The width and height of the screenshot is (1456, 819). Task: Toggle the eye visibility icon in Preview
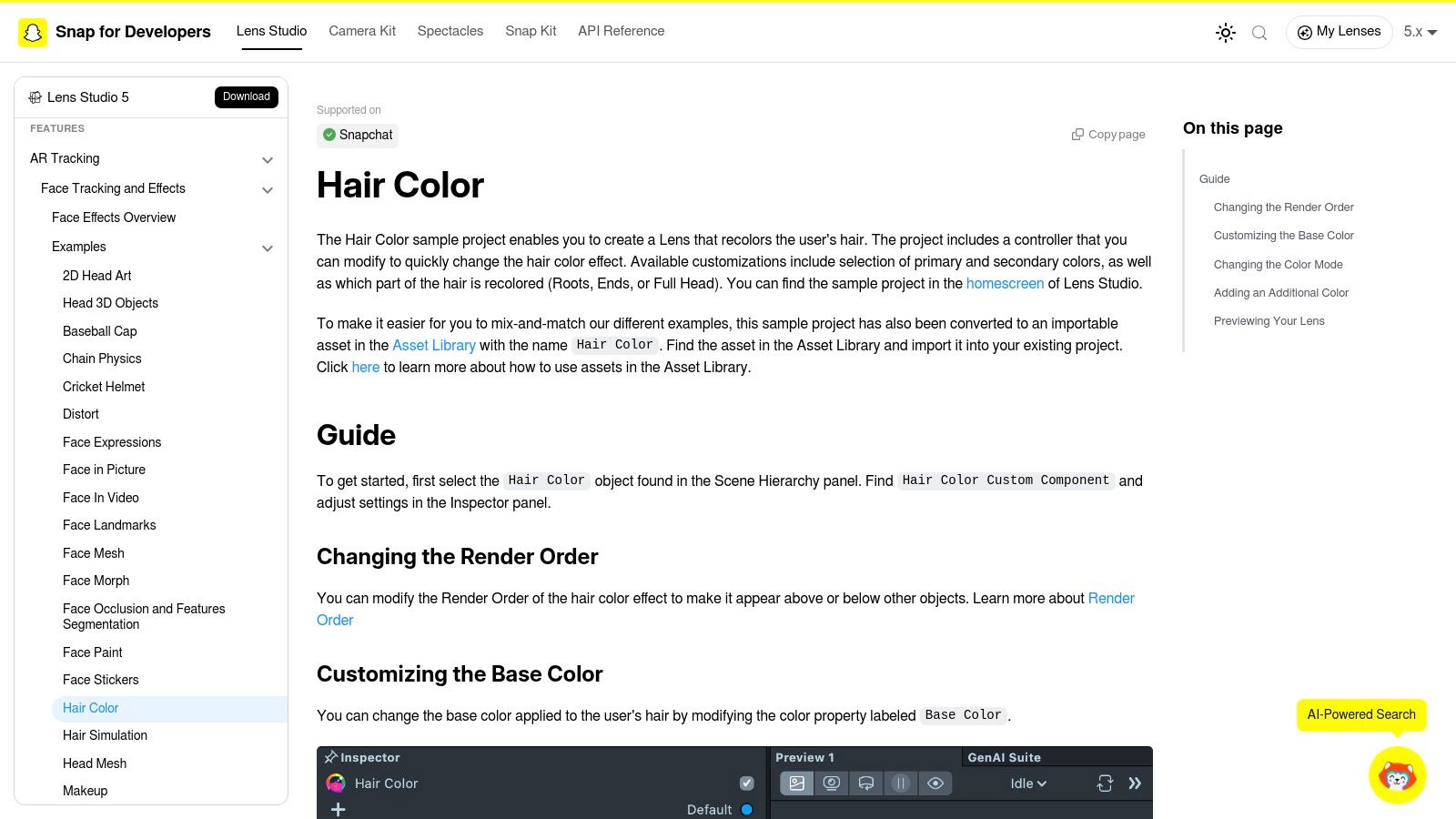(935, 784)
